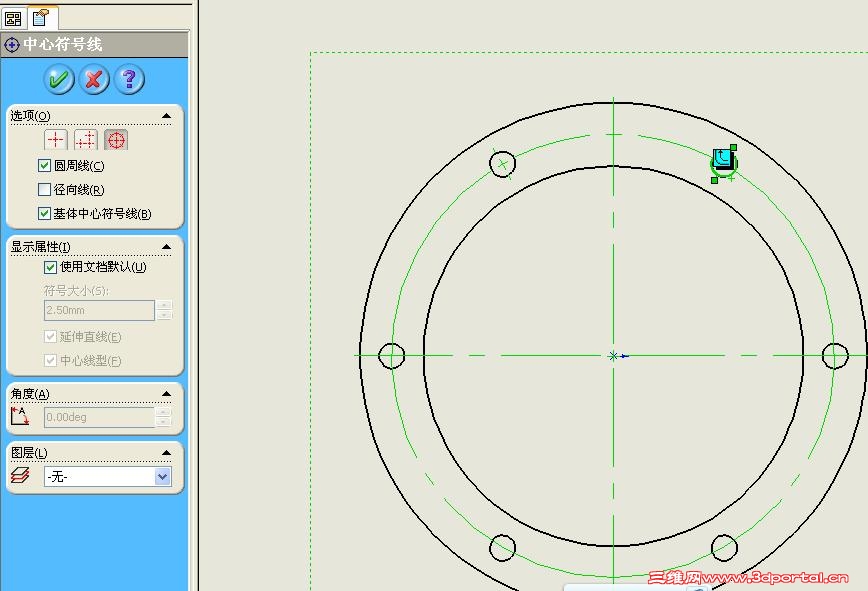The width and height of the screenshot is (868, 591).
Task: Click the center point of the flange
Action: pos(613,356)
